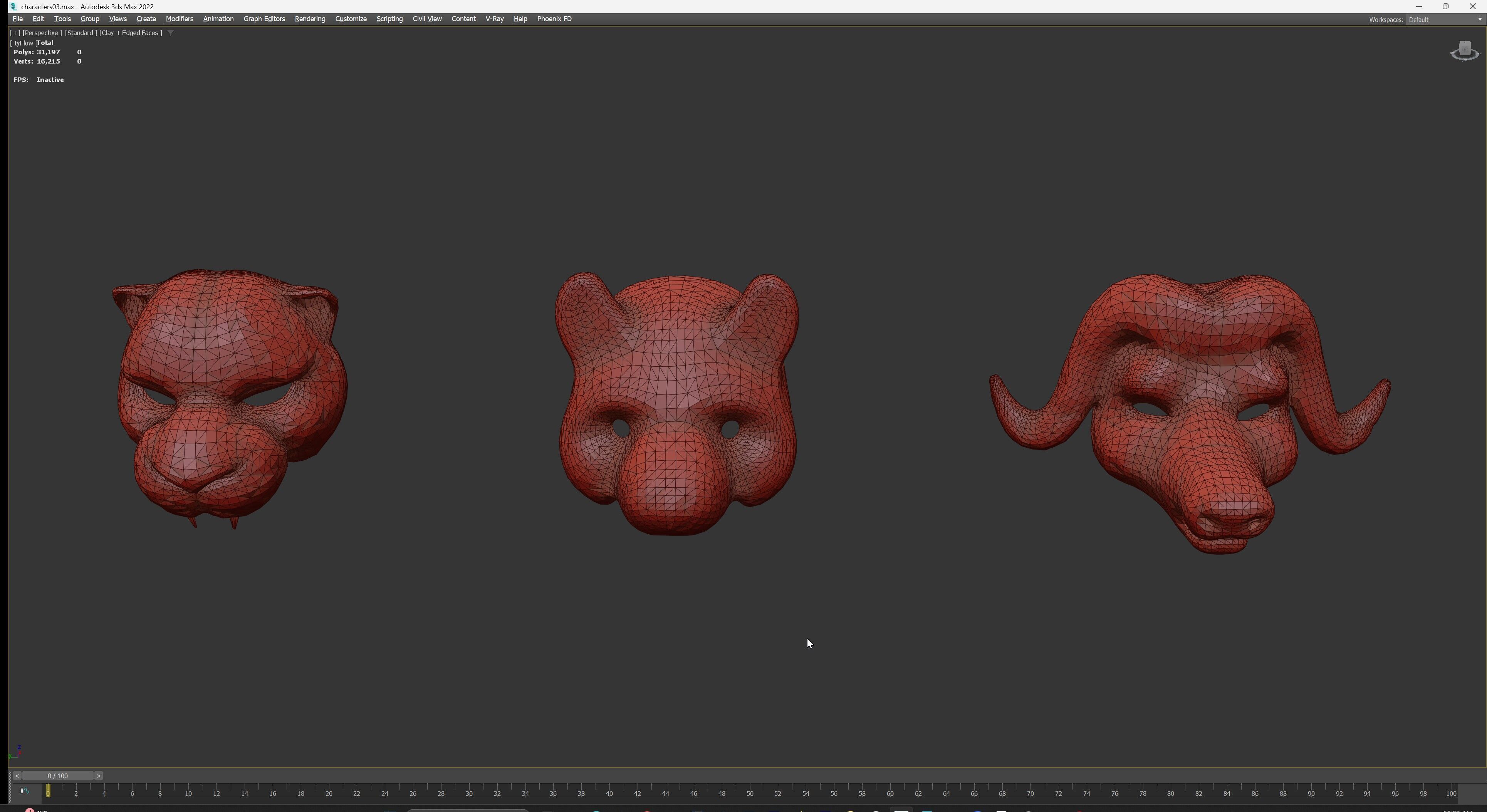Open the Modifiers menu
This screenshot has width=1487, height=812.
pos(179,19)
